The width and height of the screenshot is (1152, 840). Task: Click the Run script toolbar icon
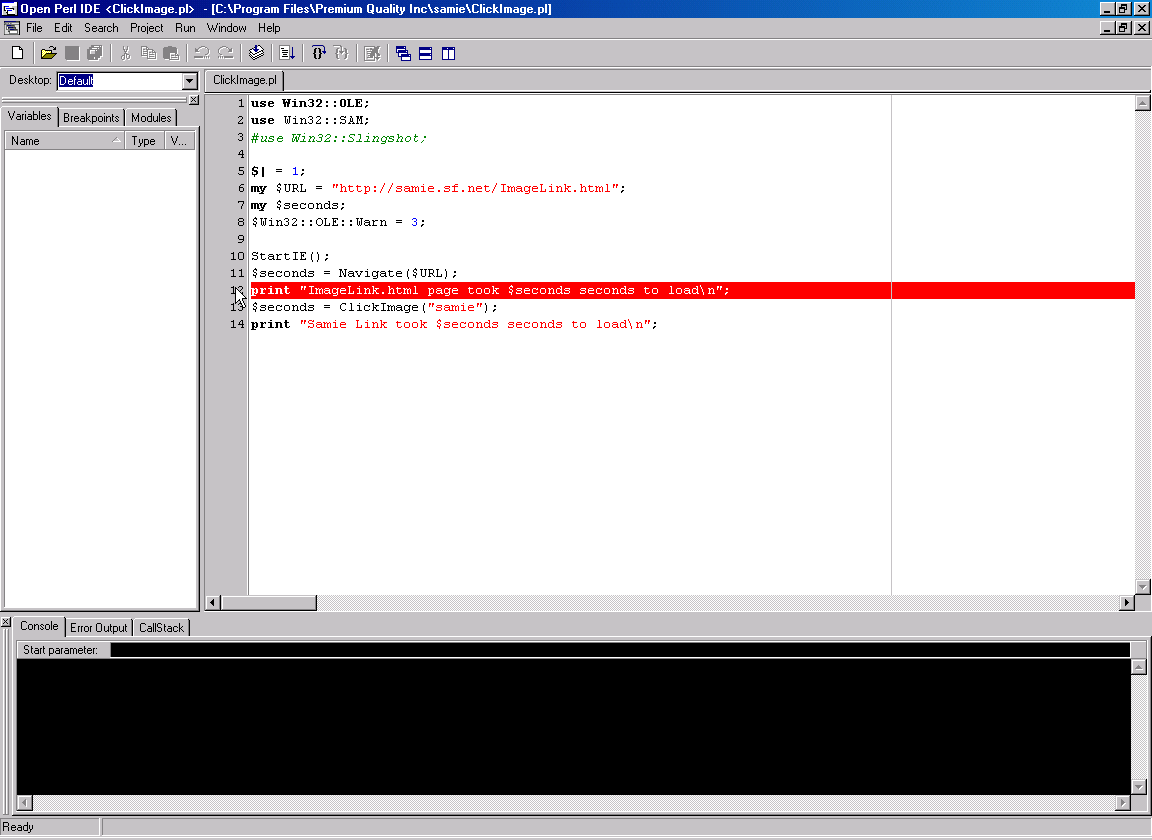[x=287, y=53]
